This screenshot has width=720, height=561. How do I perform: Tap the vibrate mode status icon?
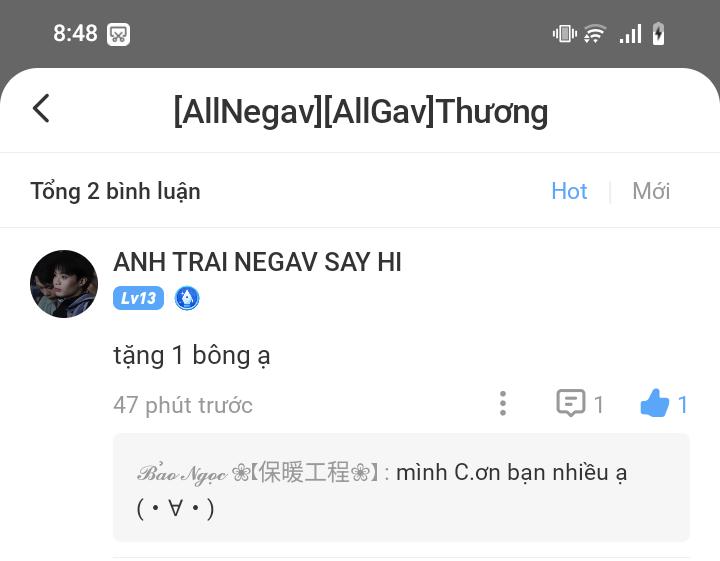point(564,34)
